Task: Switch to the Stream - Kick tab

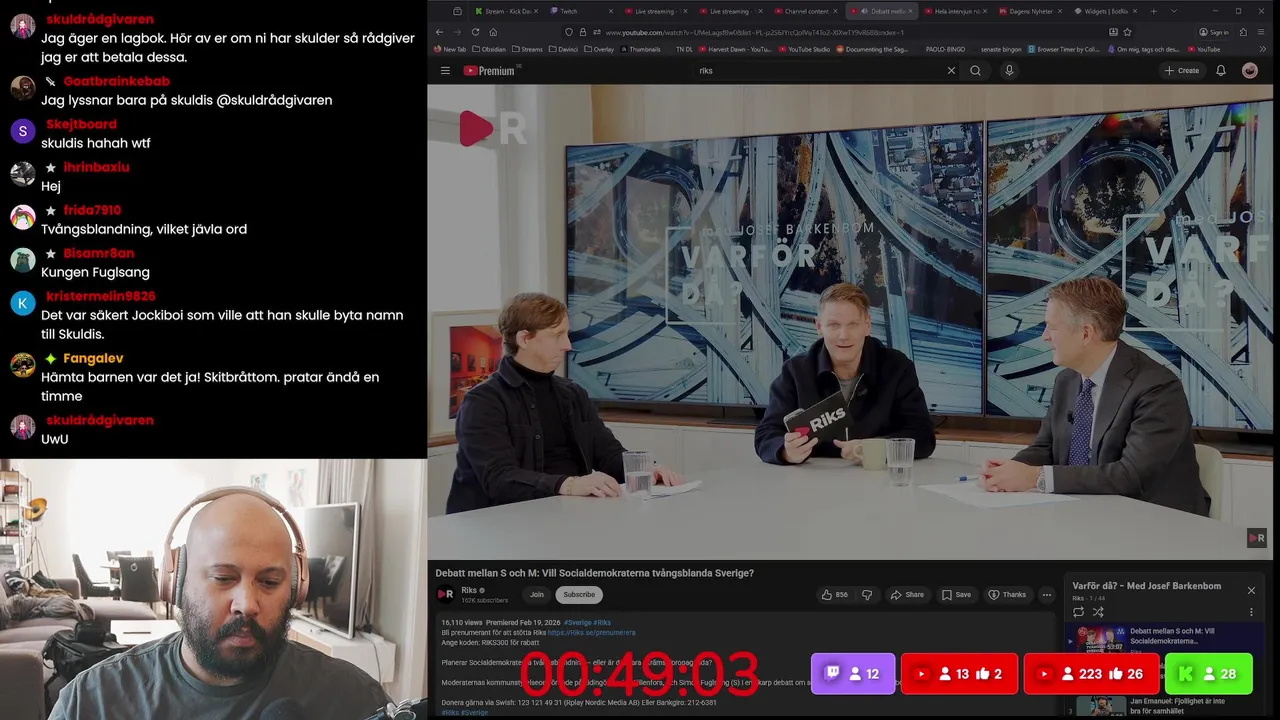Action: tap(506, 11)
